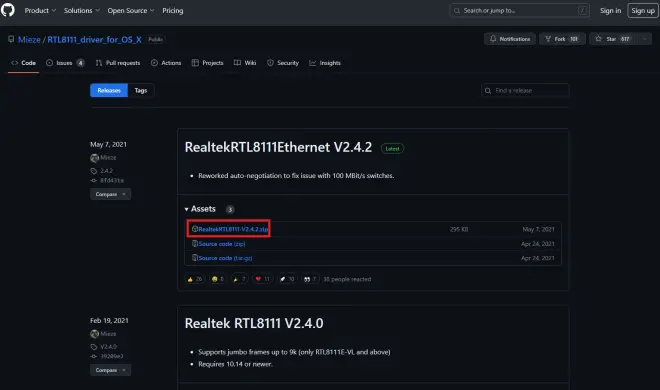Screen dimensions: 660x390
Task: Expand the Solutions menu
Action: coord(82,11)
